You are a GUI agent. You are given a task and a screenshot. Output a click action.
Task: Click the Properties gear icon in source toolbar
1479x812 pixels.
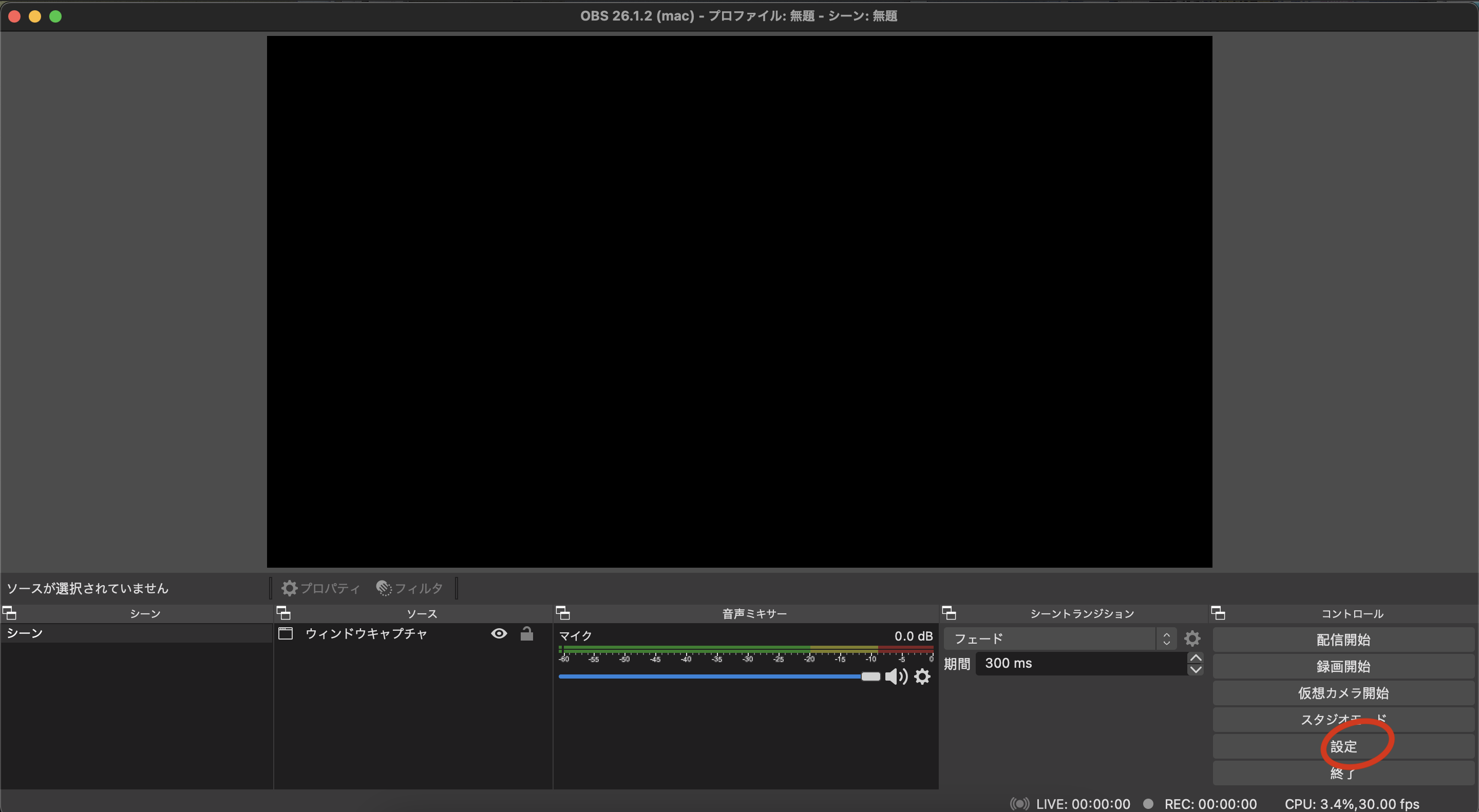pyautogui.click(x=289, y=588)
